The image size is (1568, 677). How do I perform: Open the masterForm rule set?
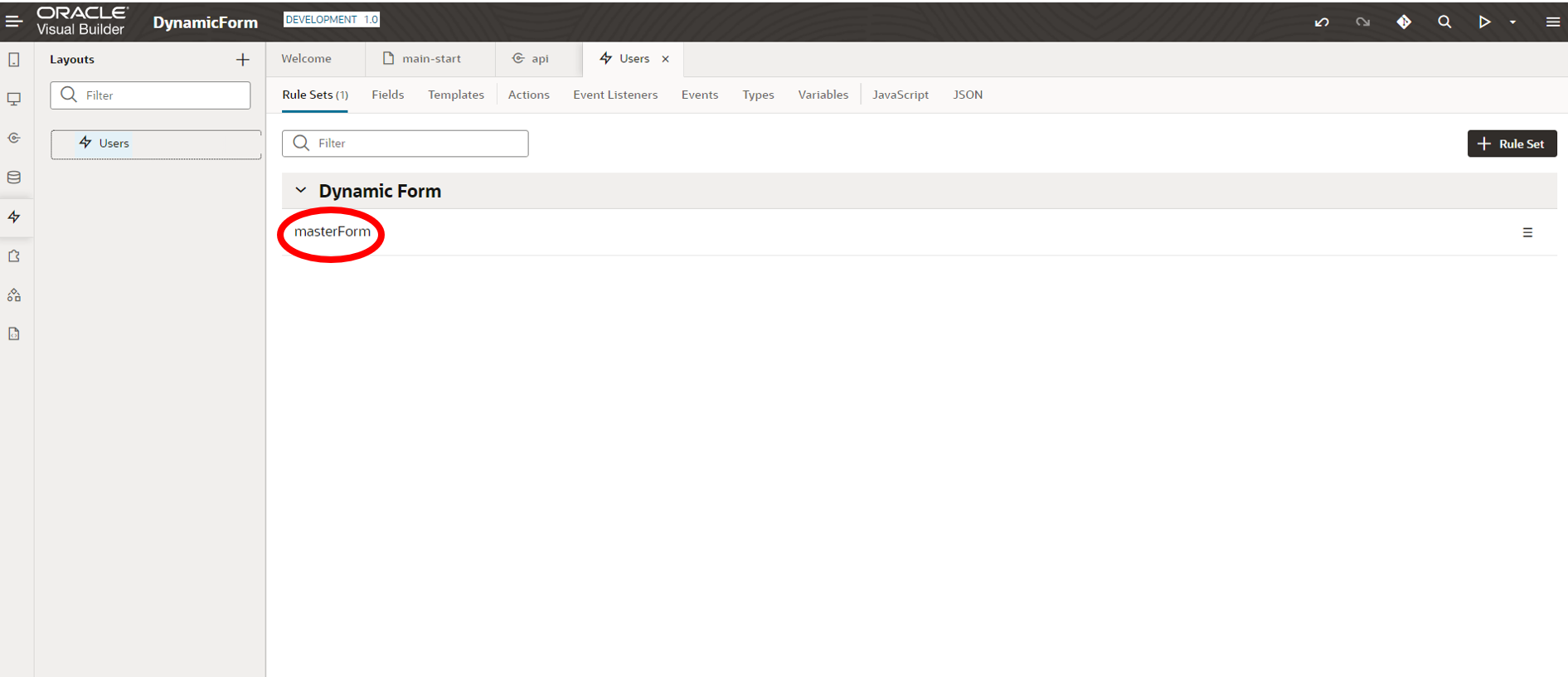coord(333,231)
